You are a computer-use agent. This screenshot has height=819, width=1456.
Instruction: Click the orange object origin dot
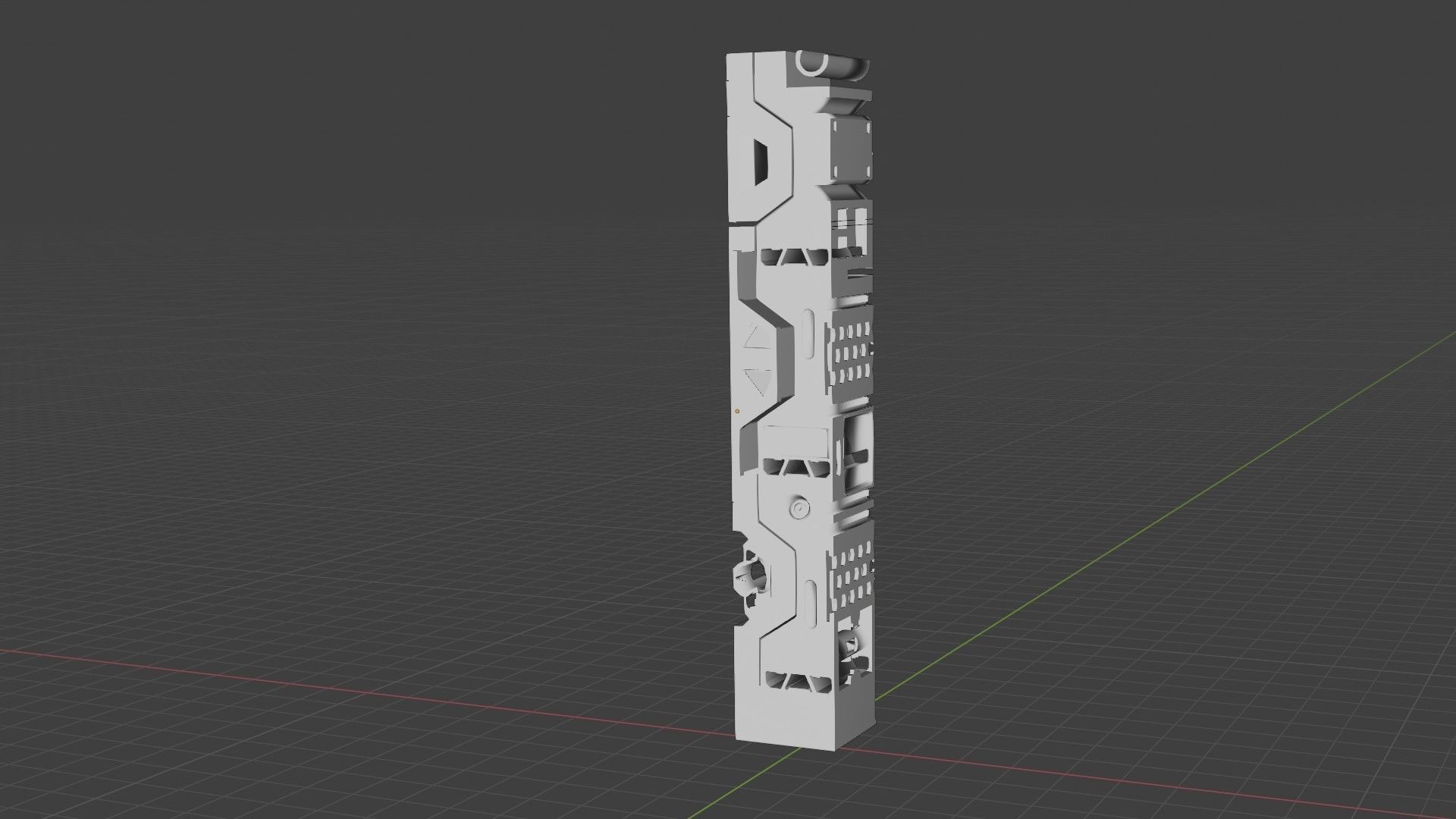pos(737,411)
